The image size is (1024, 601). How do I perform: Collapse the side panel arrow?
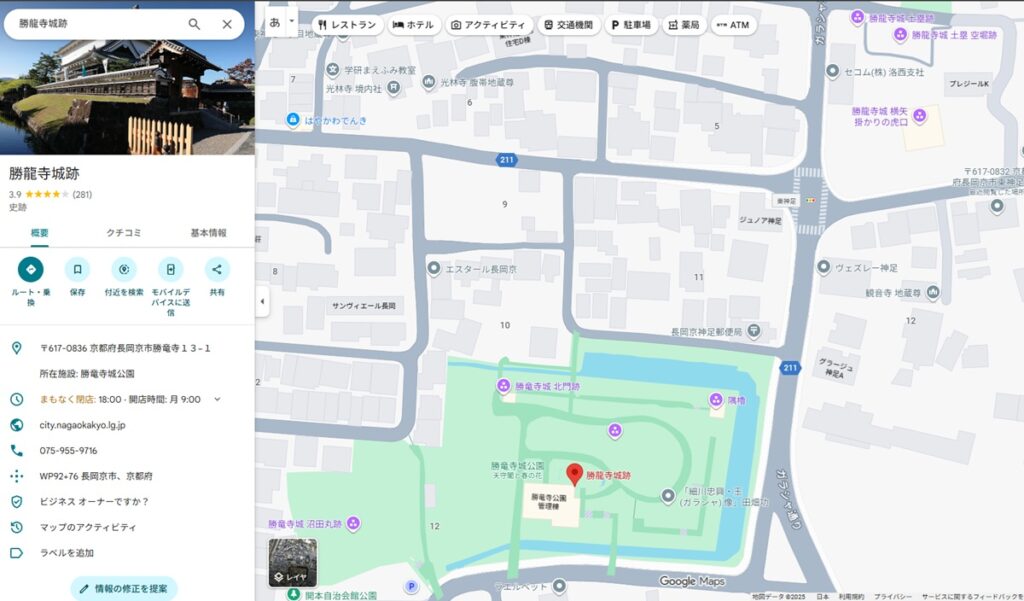(x=261, y=301)
